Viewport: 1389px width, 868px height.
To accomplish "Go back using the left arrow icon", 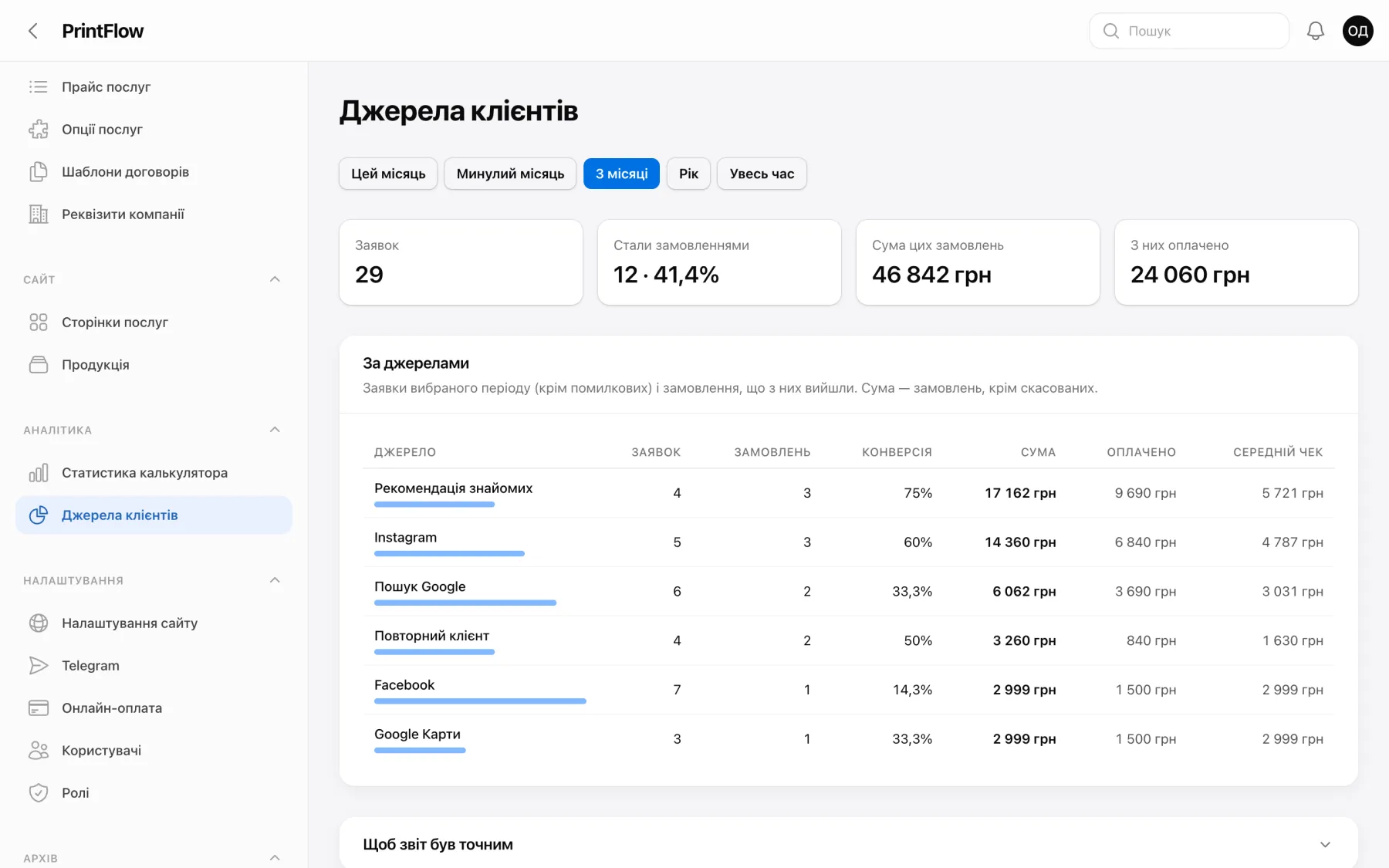I will (x=33, y=31).
